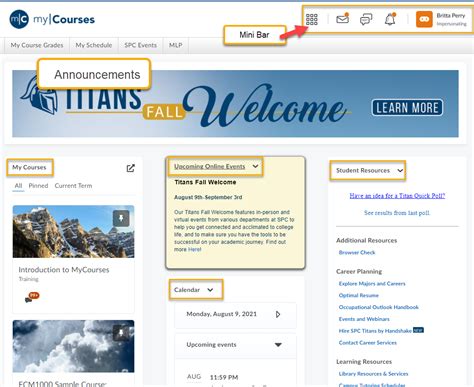Screen dimensions: 474x387
Task: Open the Browser Check link
Action: (357, 252)
